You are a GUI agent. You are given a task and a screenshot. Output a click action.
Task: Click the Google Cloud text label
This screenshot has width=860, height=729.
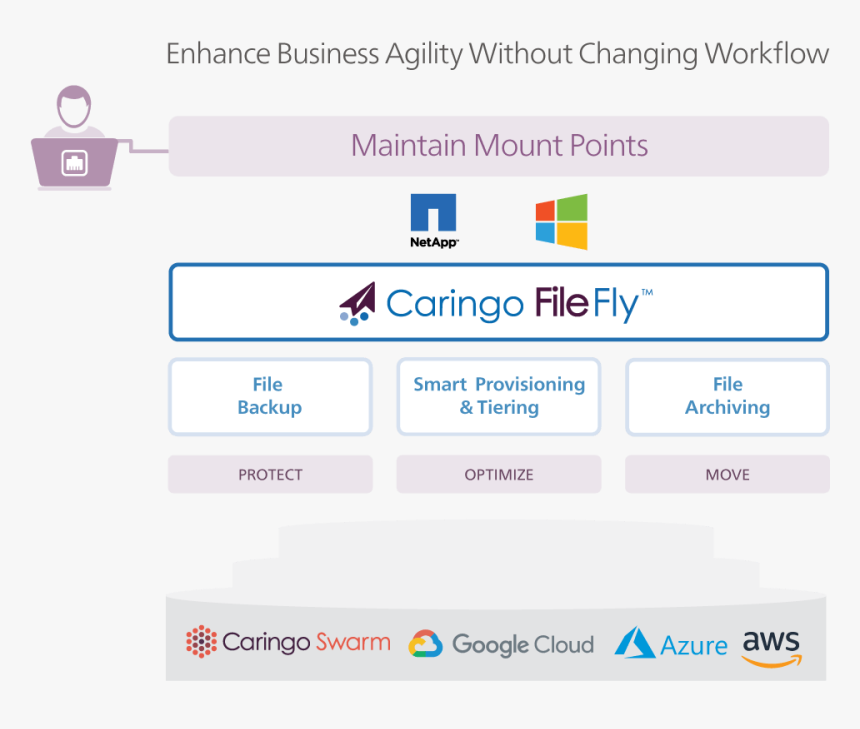coord(523,645)
